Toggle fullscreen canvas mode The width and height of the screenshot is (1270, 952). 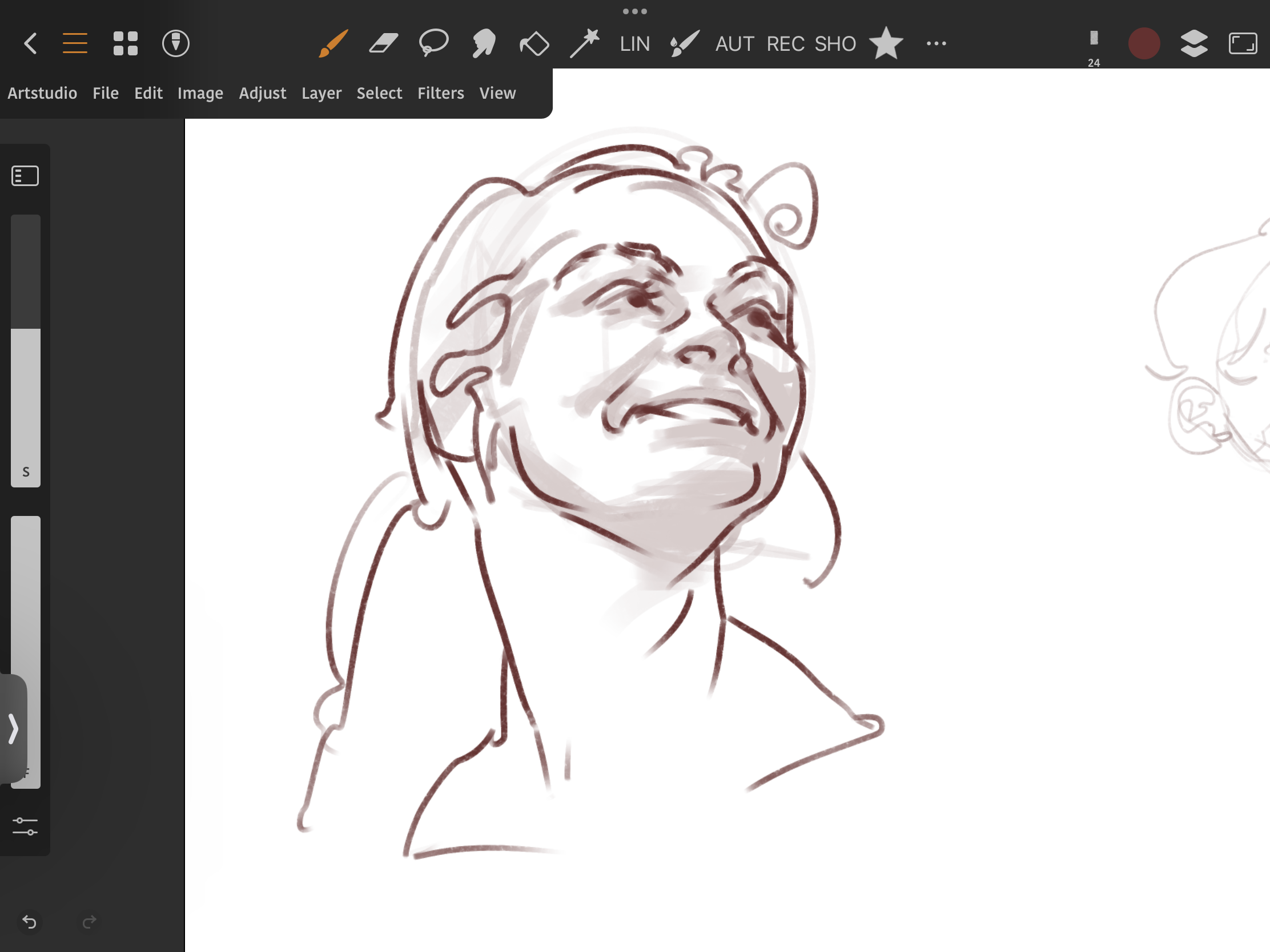pyautogui.click(x=1243, y=43)
